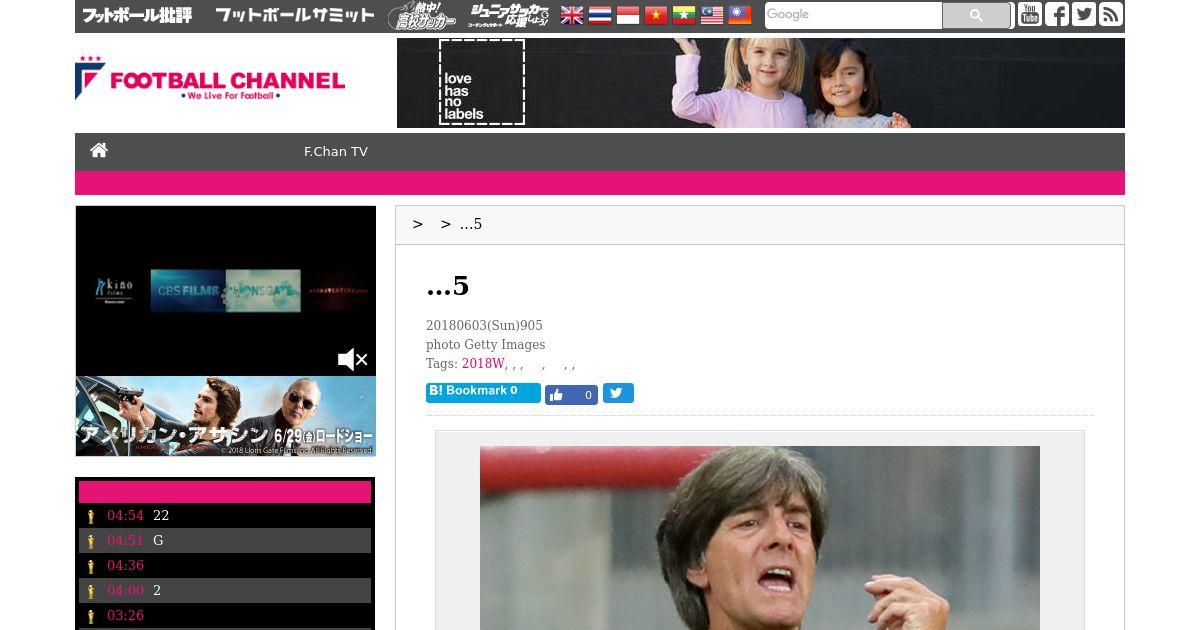Open the Twitter profile icon in header
Screen dimensions: 1200x630
pos(1084,14)
